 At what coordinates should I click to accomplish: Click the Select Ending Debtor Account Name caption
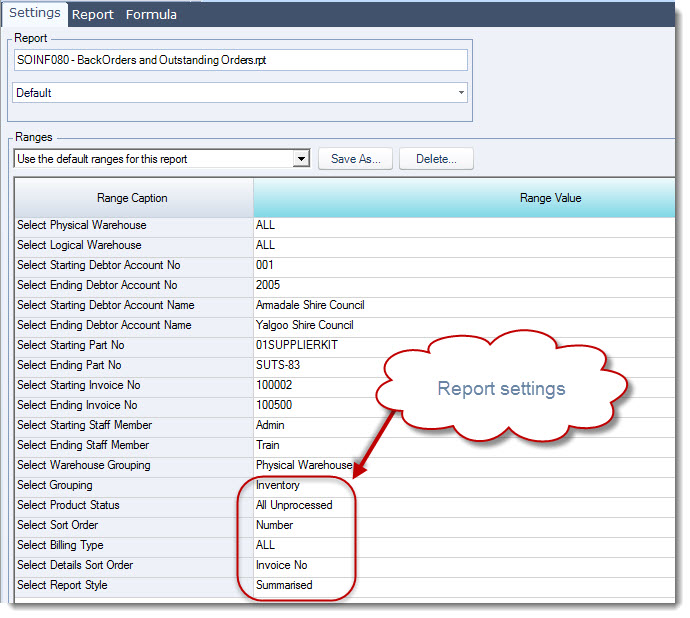(x=134, y=325)
